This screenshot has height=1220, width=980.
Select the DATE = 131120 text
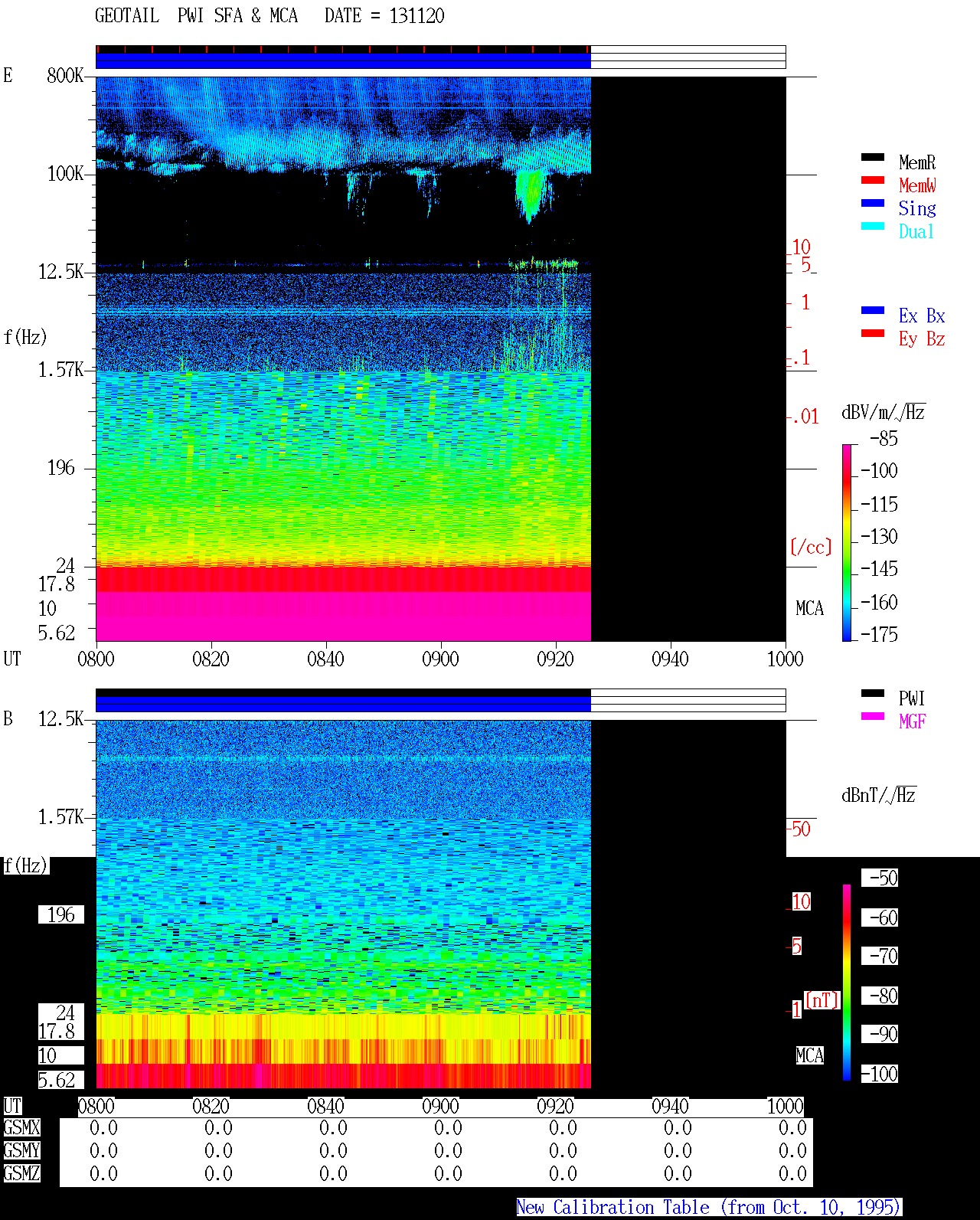click(x=384, y=15)
